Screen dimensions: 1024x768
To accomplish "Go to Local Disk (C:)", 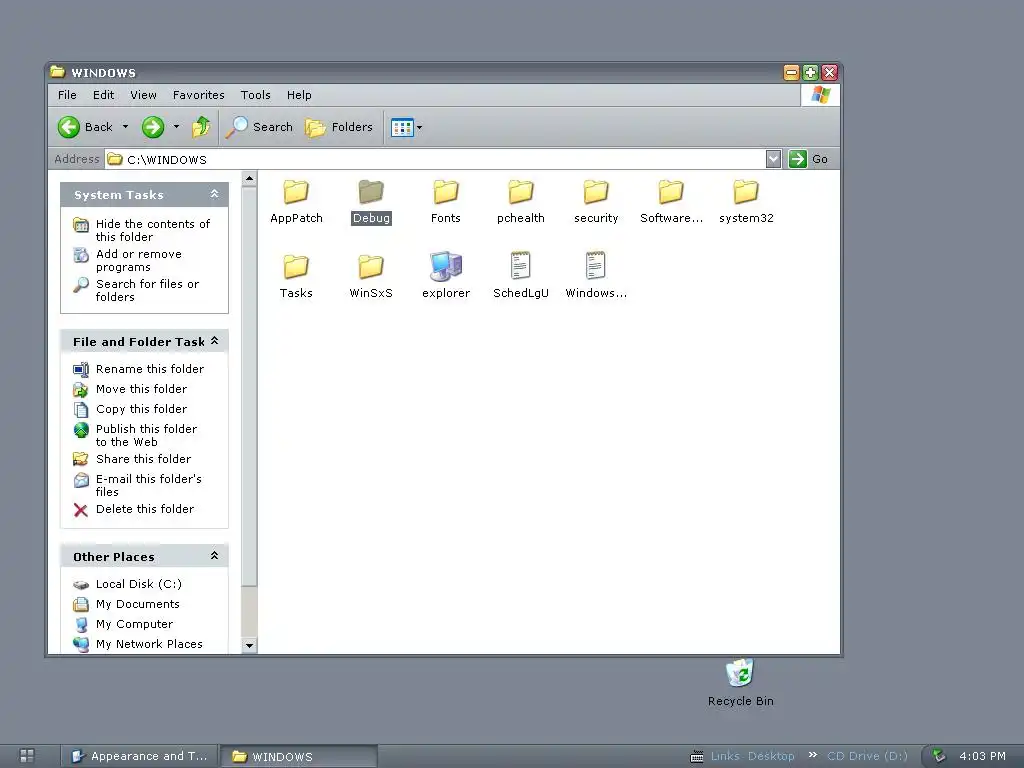I will pyautogui.click(x=127, y=584).
